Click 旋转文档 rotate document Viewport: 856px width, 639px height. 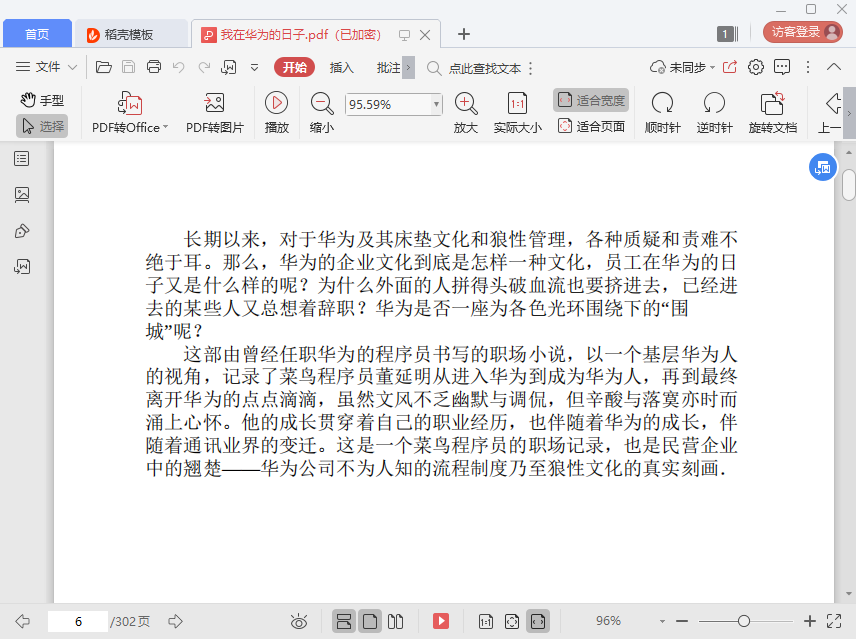(x=772, y=112)
